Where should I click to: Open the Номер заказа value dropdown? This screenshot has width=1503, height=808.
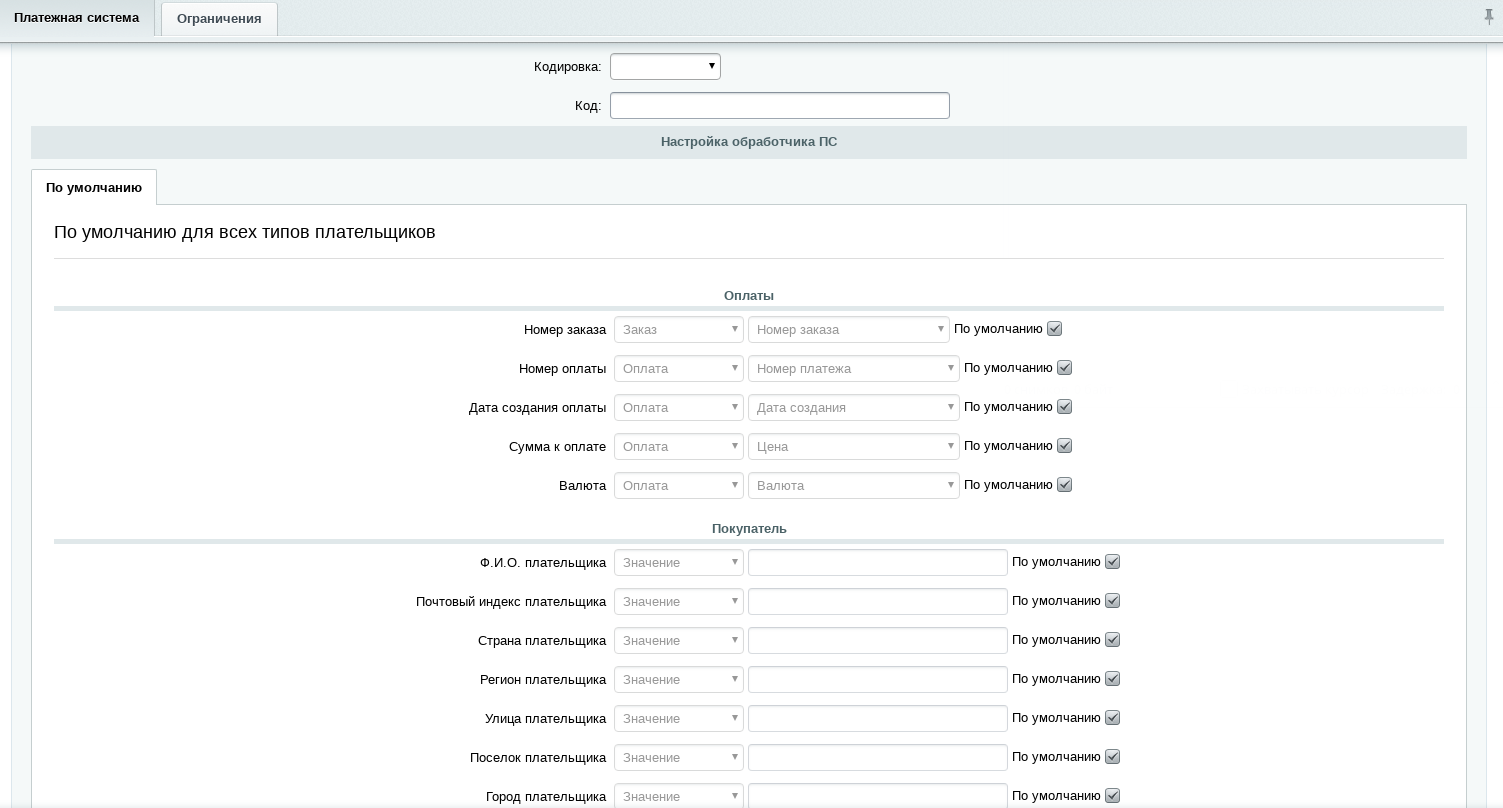(x=849, y=329)
